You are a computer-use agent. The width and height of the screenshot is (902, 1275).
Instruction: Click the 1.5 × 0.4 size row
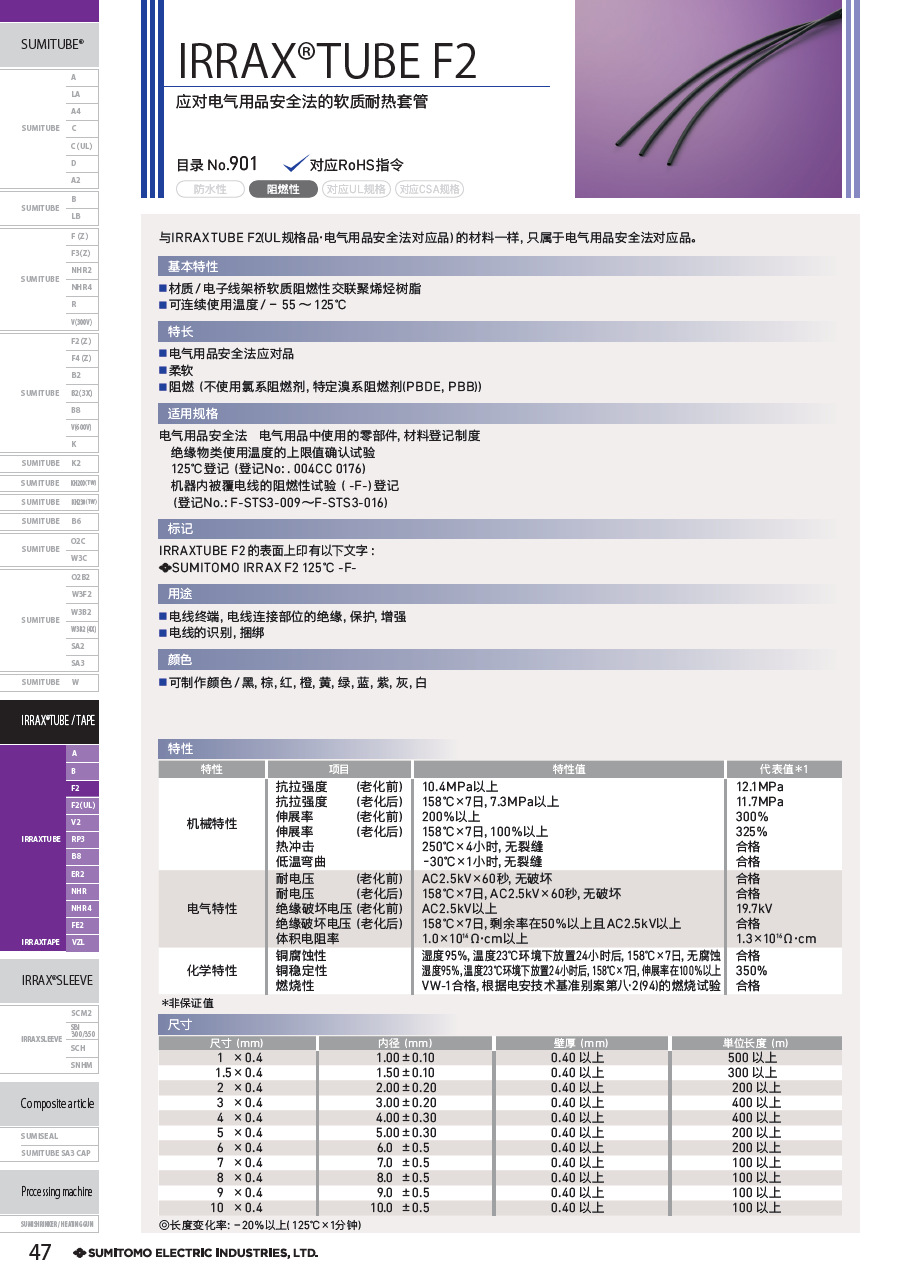click(x=500, y=1072)
